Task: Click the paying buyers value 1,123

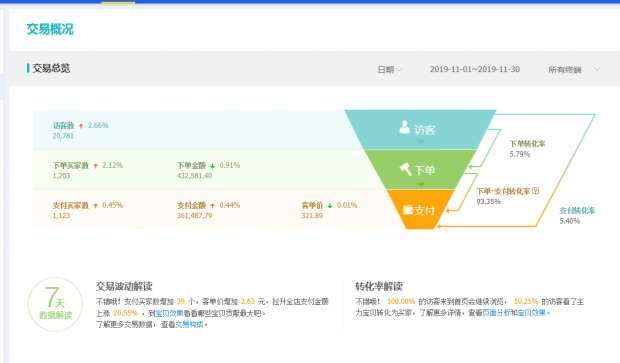Action: click(61, 216)
